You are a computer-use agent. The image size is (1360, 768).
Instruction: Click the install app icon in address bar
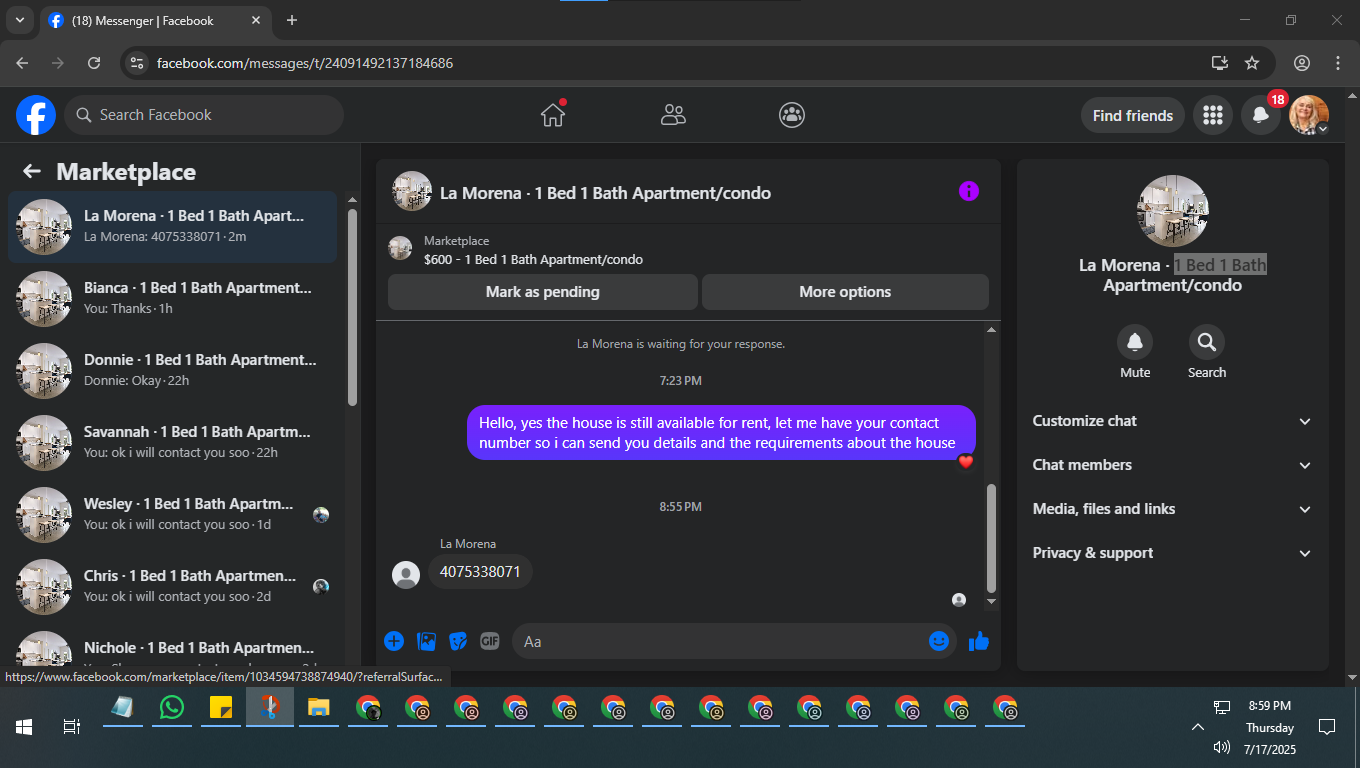(1219, 63)
